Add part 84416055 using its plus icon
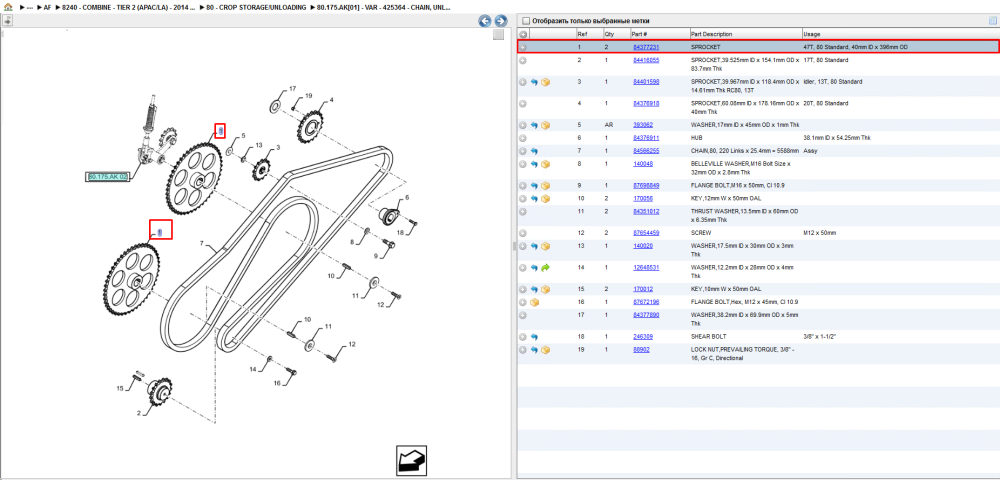Image resolution: width=1000 pixels, height=480 pixels. 523,61
